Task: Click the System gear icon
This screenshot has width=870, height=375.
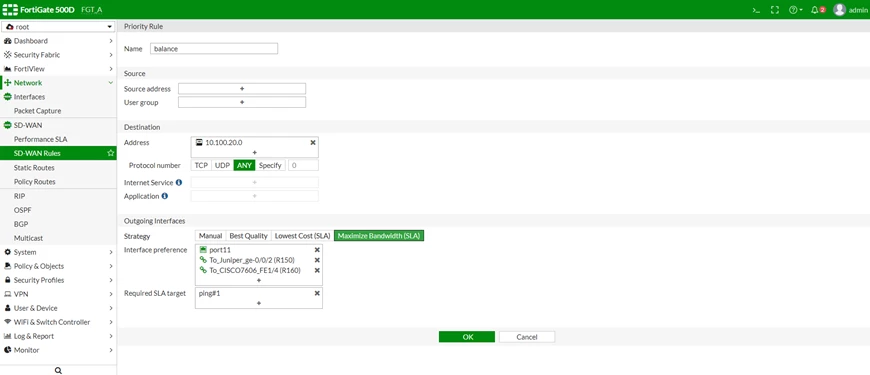Action: click(x=8, y=252)
